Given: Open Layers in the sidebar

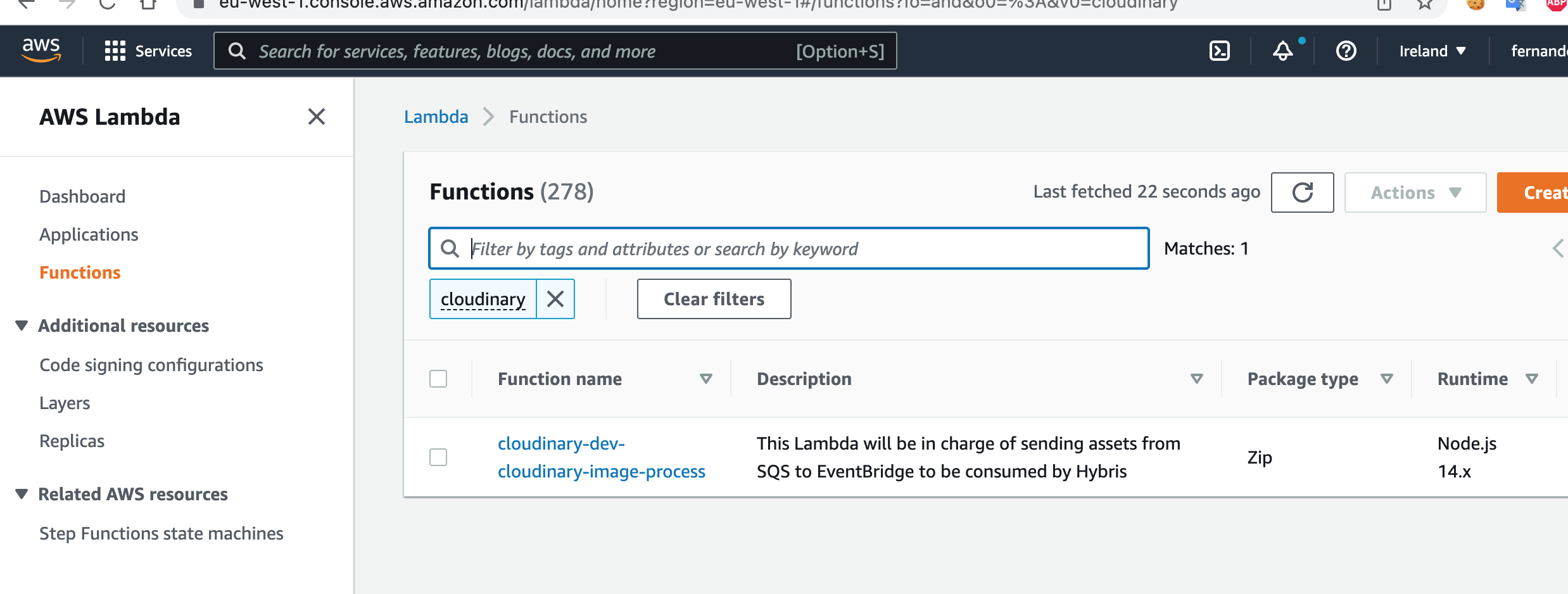Looking at the screenshot, I should click(65, 403).
